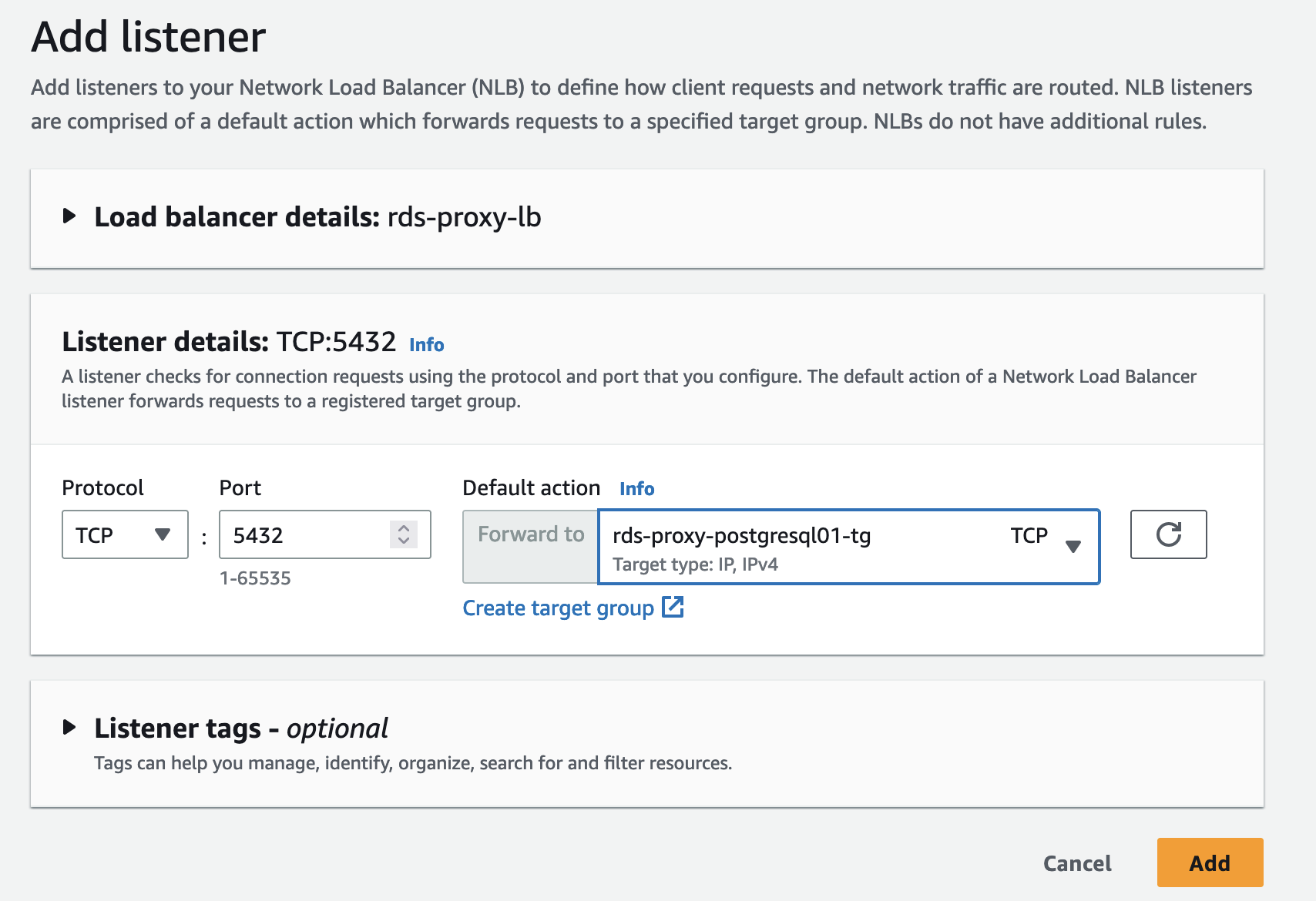The image size is (1316, 901).
Task: Open the Protocol TCP dropdown
Action: point(124,534)
